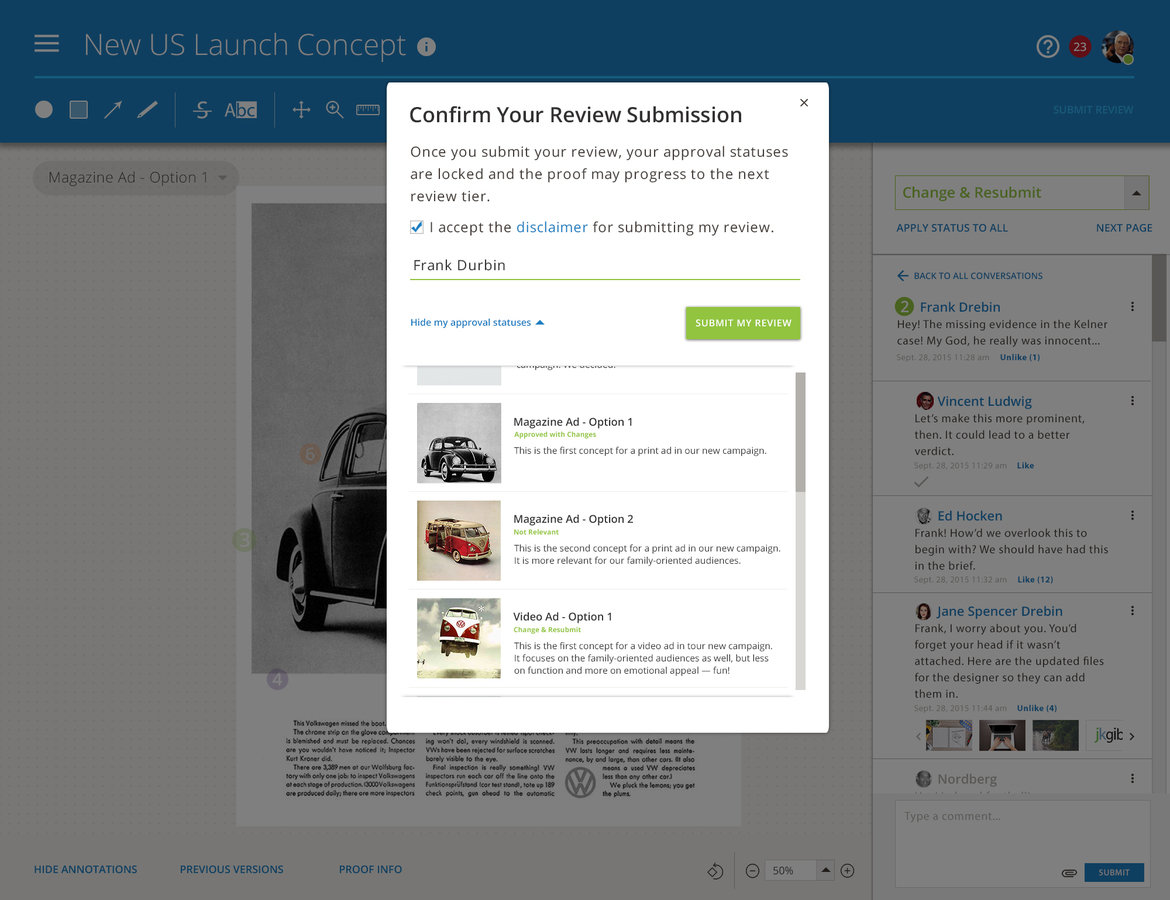Click Like (12) on Ed Hocken comment

1035,580
